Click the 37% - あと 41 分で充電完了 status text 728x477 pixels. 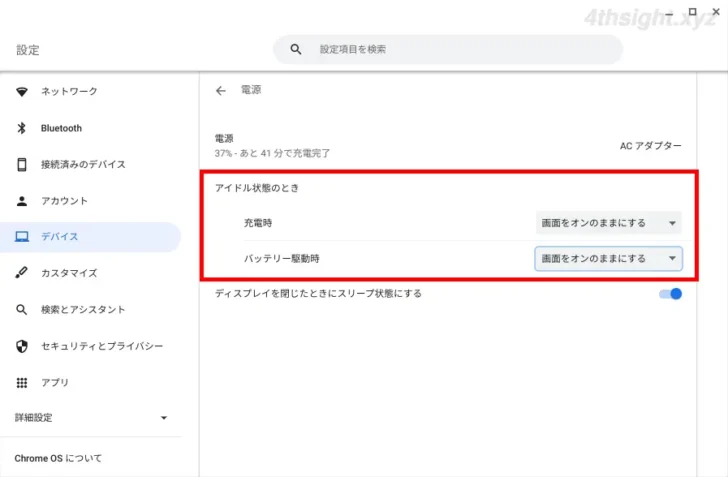click(x=273, y=153)
